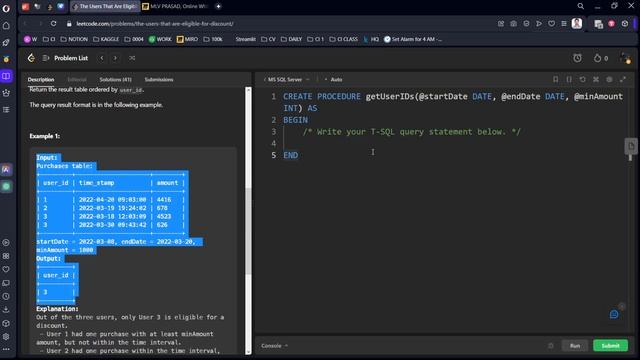Screen dimensions: 640x360
Task: Submit the solution
Action: (x=610, y=346)
